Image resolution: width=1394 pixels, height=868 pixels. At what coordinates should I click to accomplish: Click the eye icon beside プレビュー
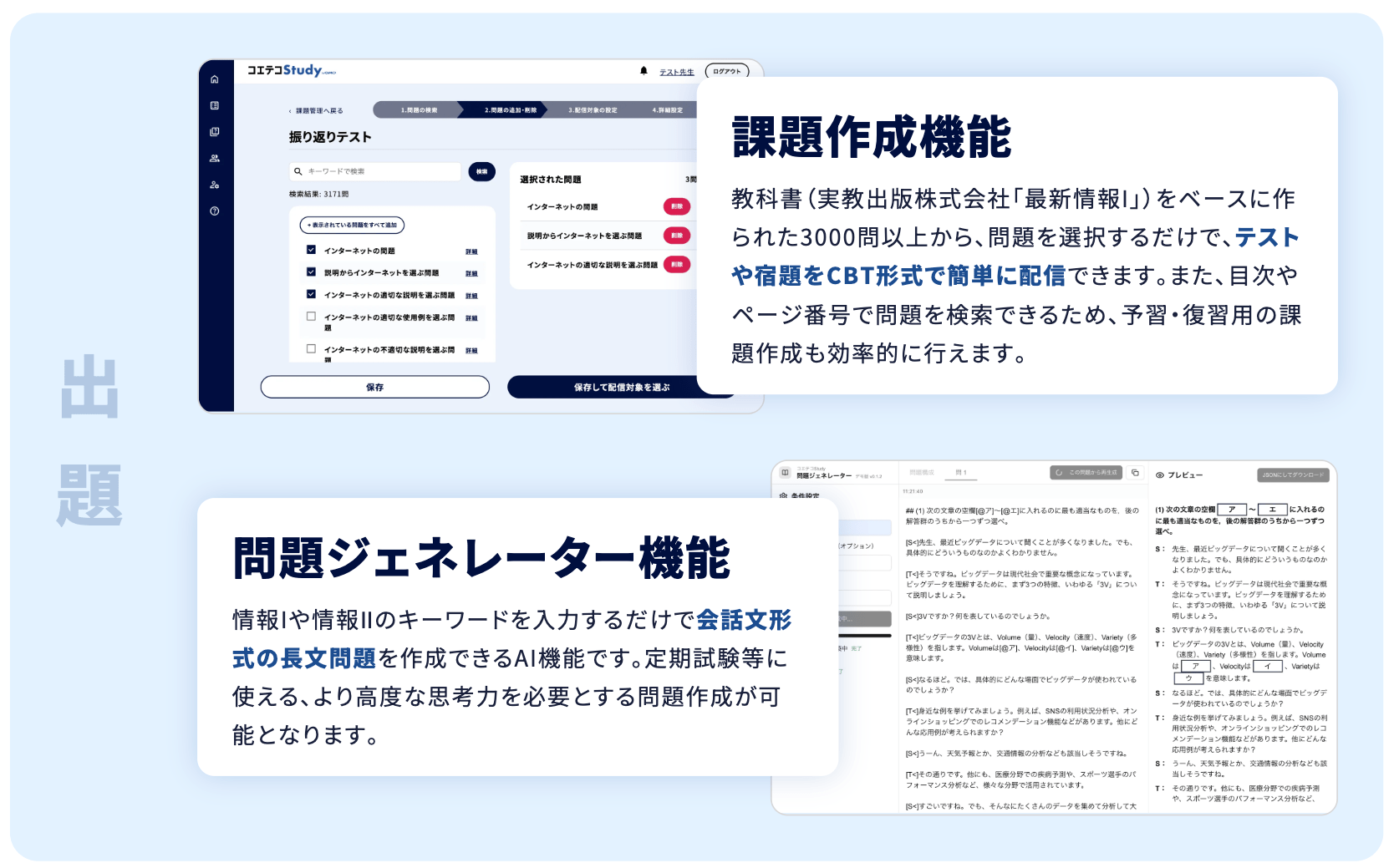(x=1160, y=475)
